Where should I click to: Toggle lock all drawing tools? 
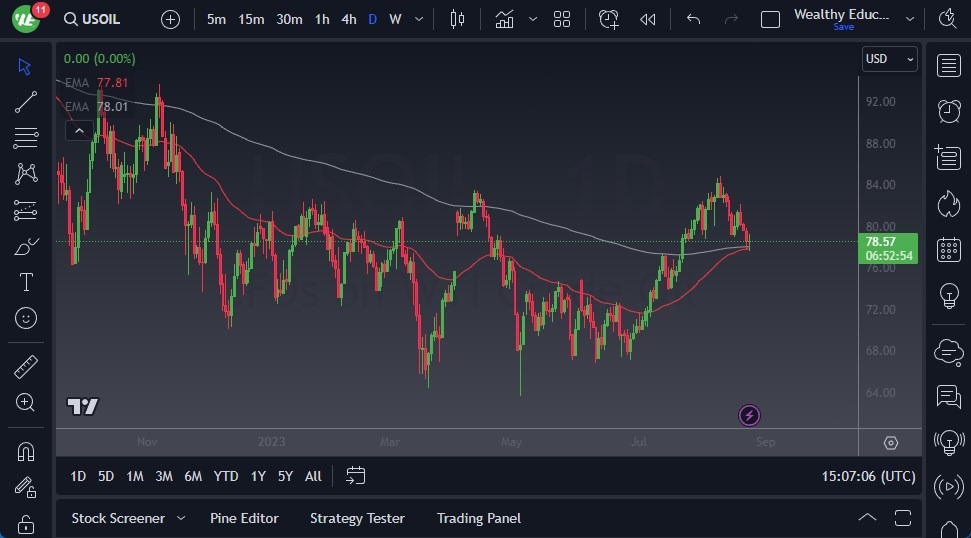[x=26, y=523]
